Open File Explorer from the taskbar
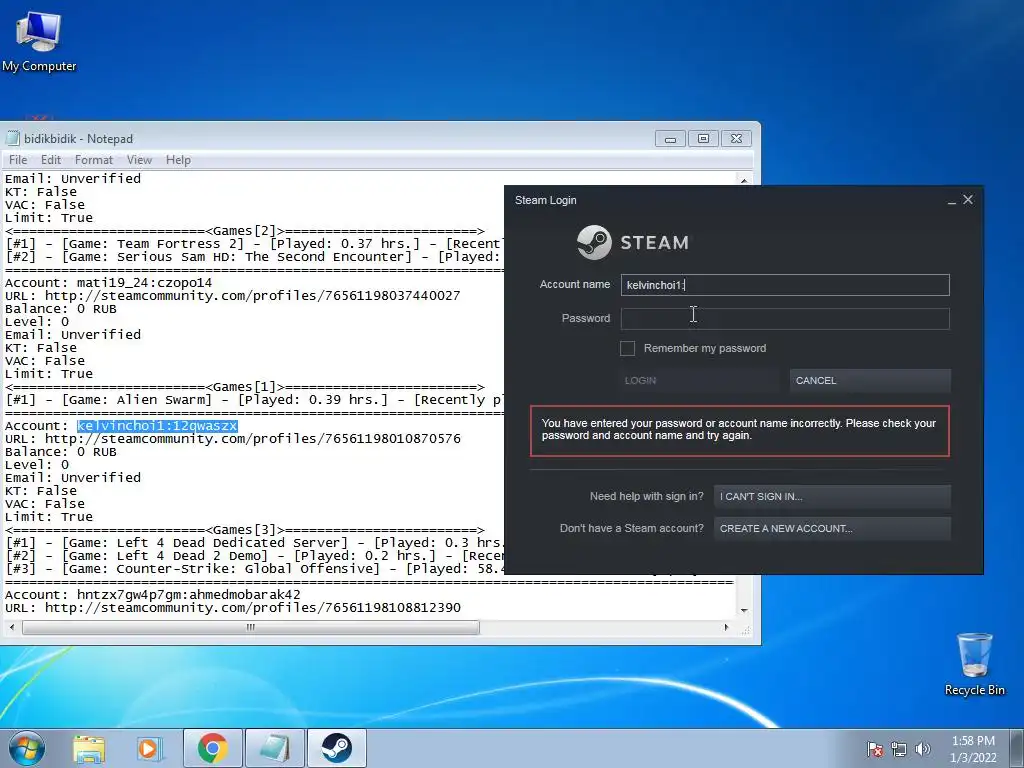This screenshot has width=1024, height=768. (89, 749)
